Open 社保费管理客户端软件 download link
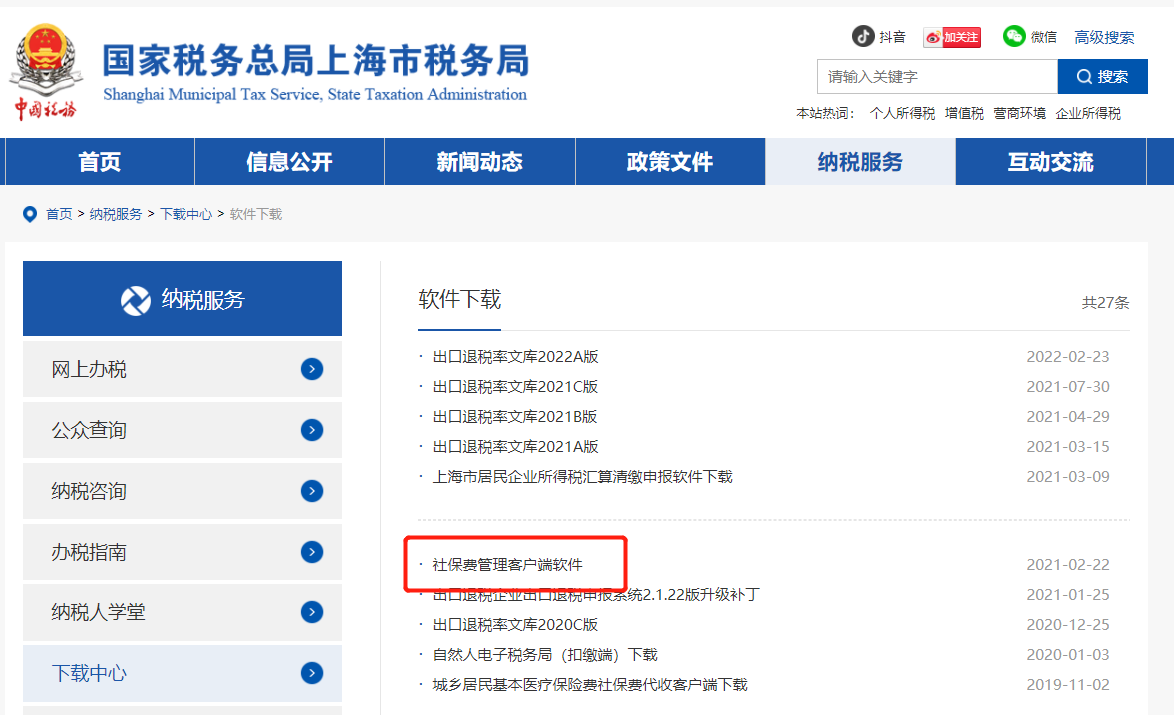 click(x=508, y=565)
